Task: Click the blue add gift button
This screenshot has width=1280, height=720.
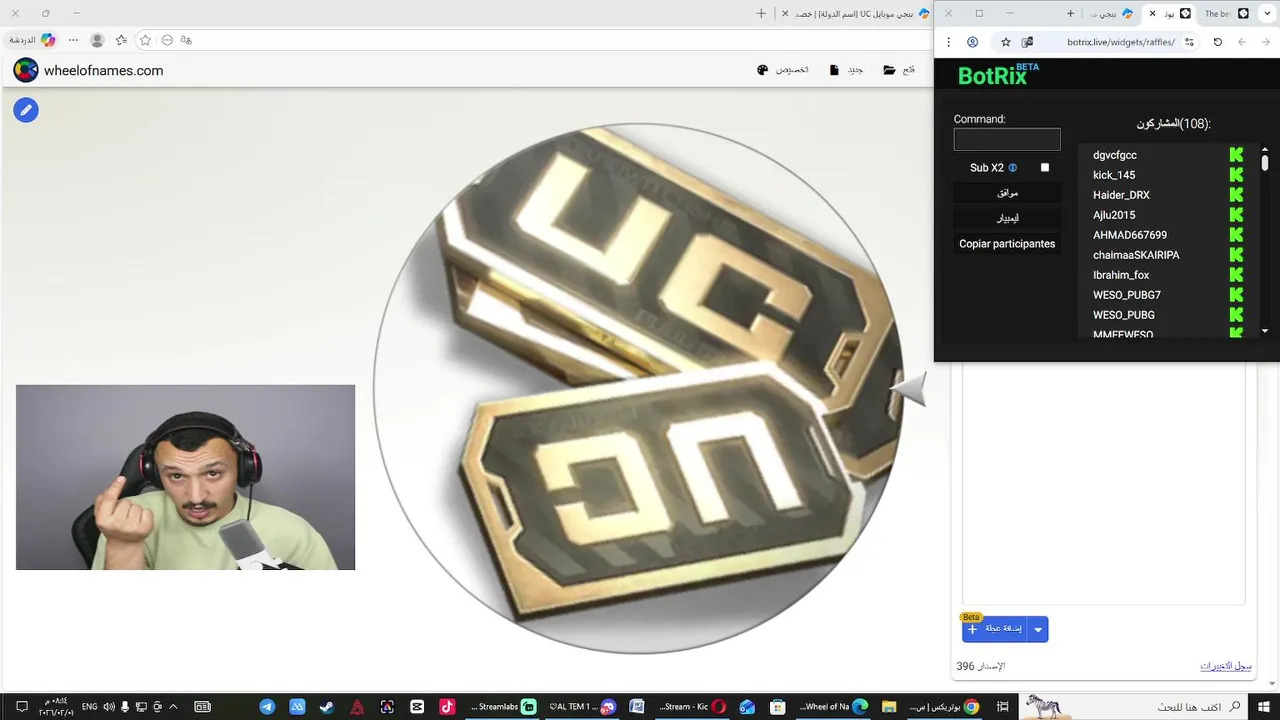Action: pos(995,629)
